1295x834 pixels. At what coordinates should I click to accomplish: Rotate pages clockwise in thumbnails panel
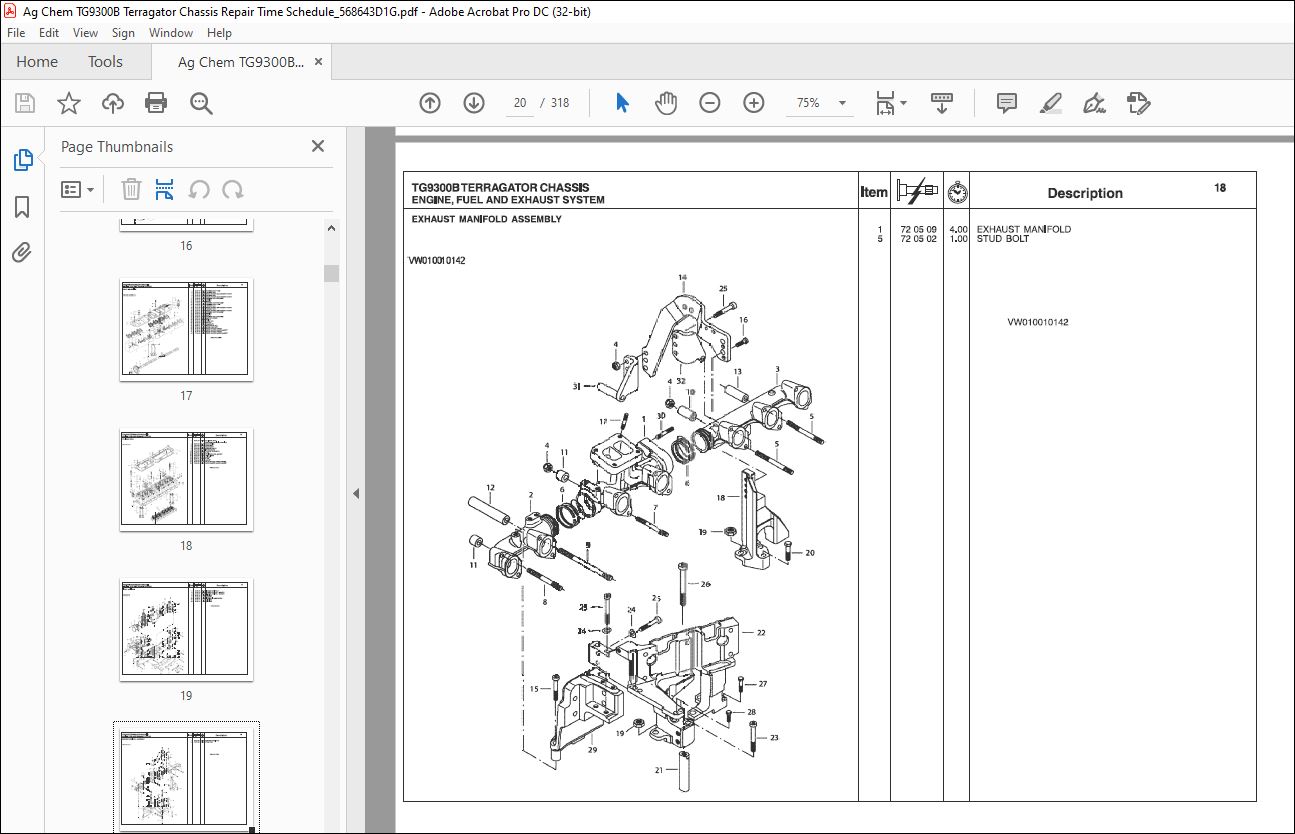[x=233, y=189]
